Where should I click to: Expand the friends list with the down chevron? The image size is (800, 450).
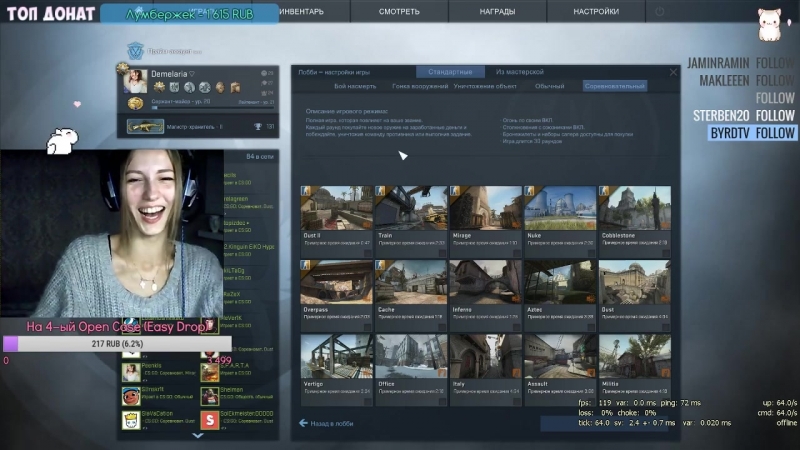point(198,435)
